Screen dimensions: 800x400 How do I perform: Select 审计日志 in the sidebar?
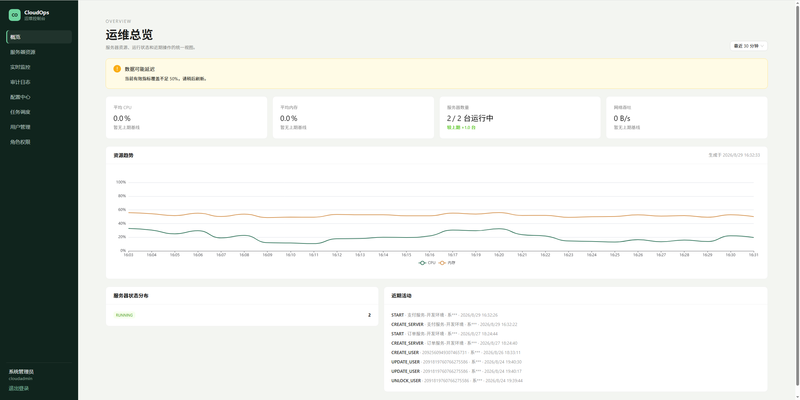(39, 82)
